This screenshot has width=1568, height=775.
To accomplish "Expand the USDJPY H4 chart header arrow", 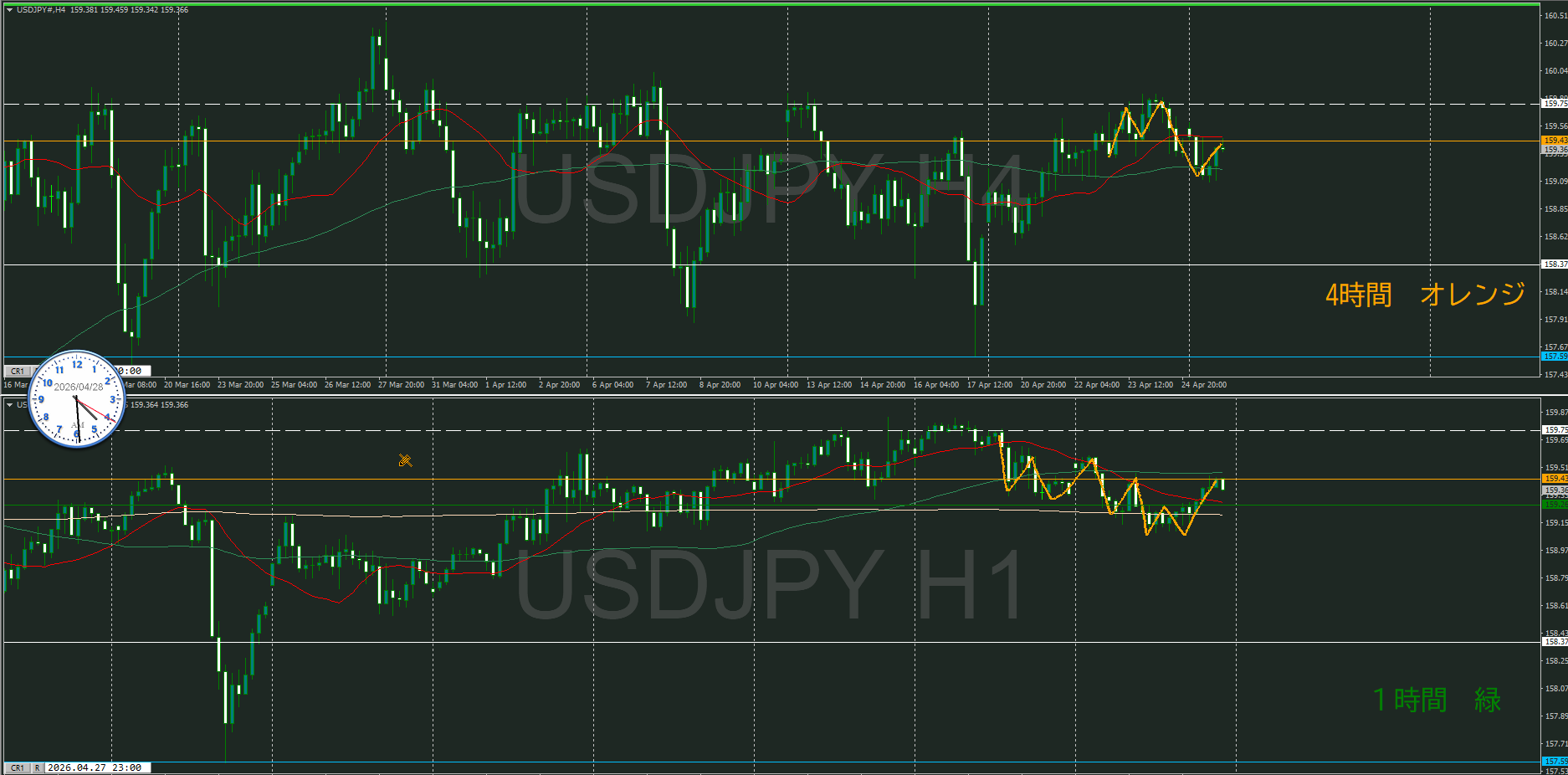I will click(9, 10).
